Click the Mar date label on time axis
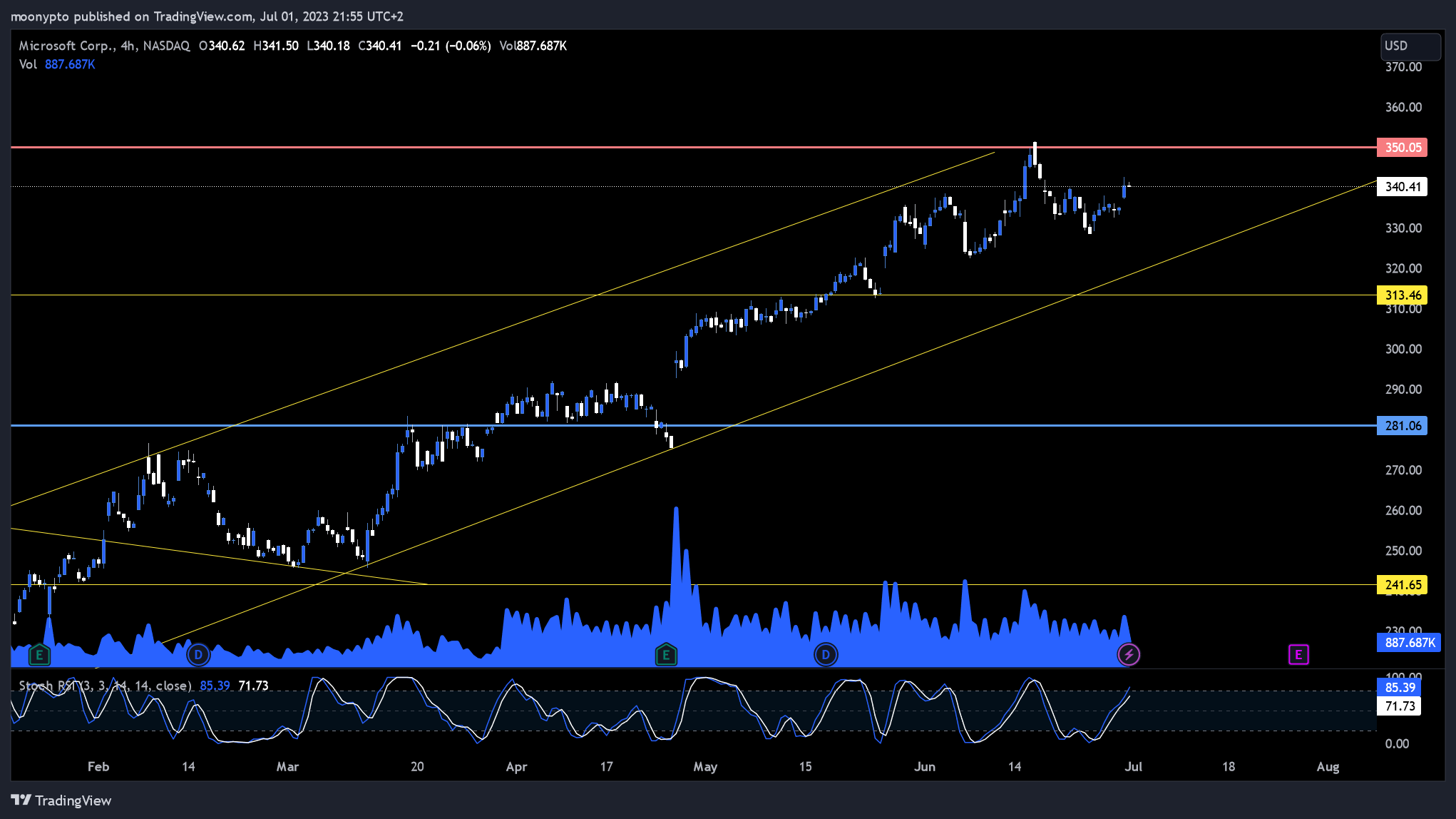The width and height of the screenshot is (1456, 819). (287, 767)
